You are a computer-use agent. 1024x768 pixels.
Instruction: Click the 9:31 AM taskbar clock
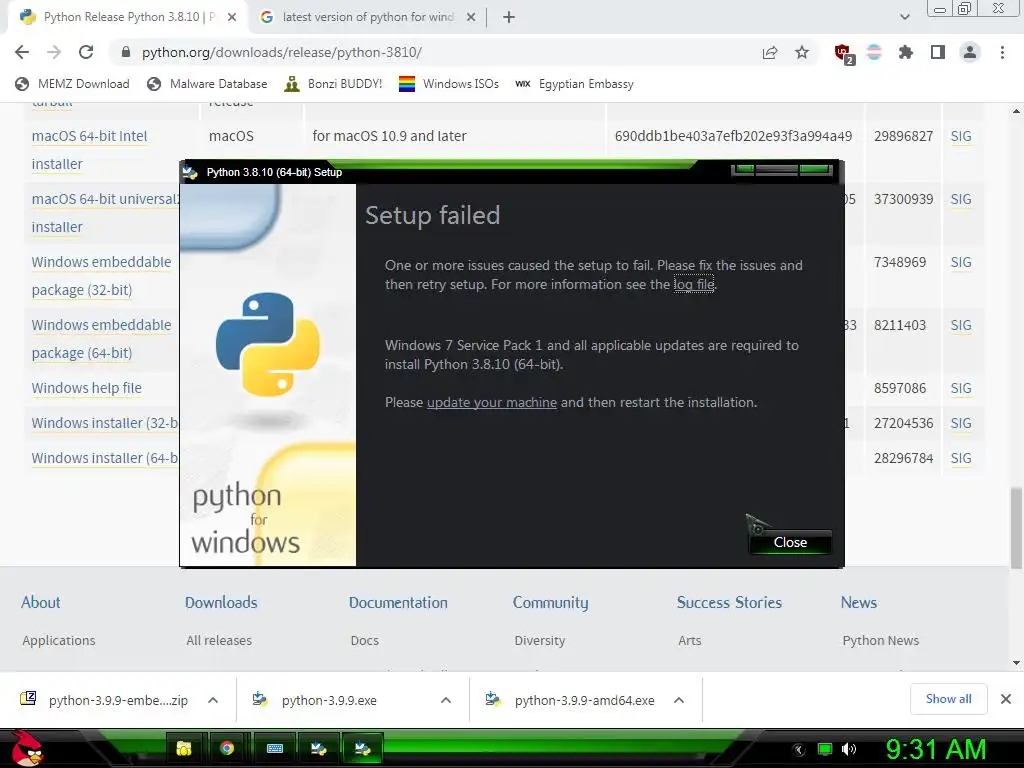point(935,749)
